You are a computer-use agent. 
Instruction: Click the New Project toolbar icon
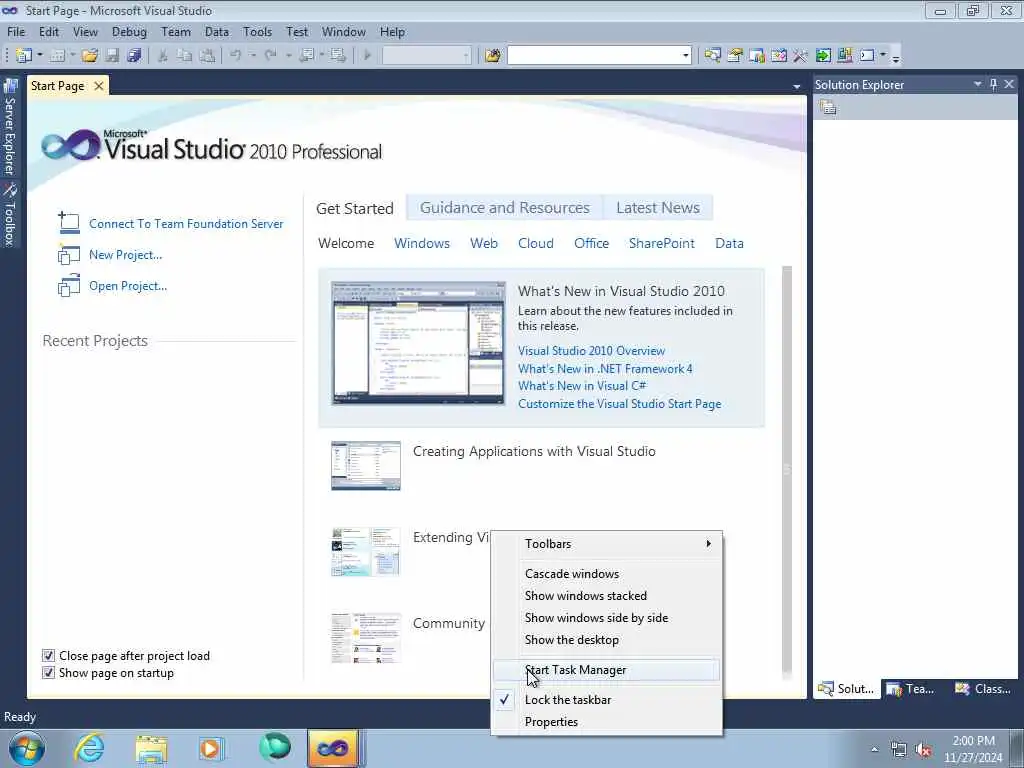tap(24, 56)
